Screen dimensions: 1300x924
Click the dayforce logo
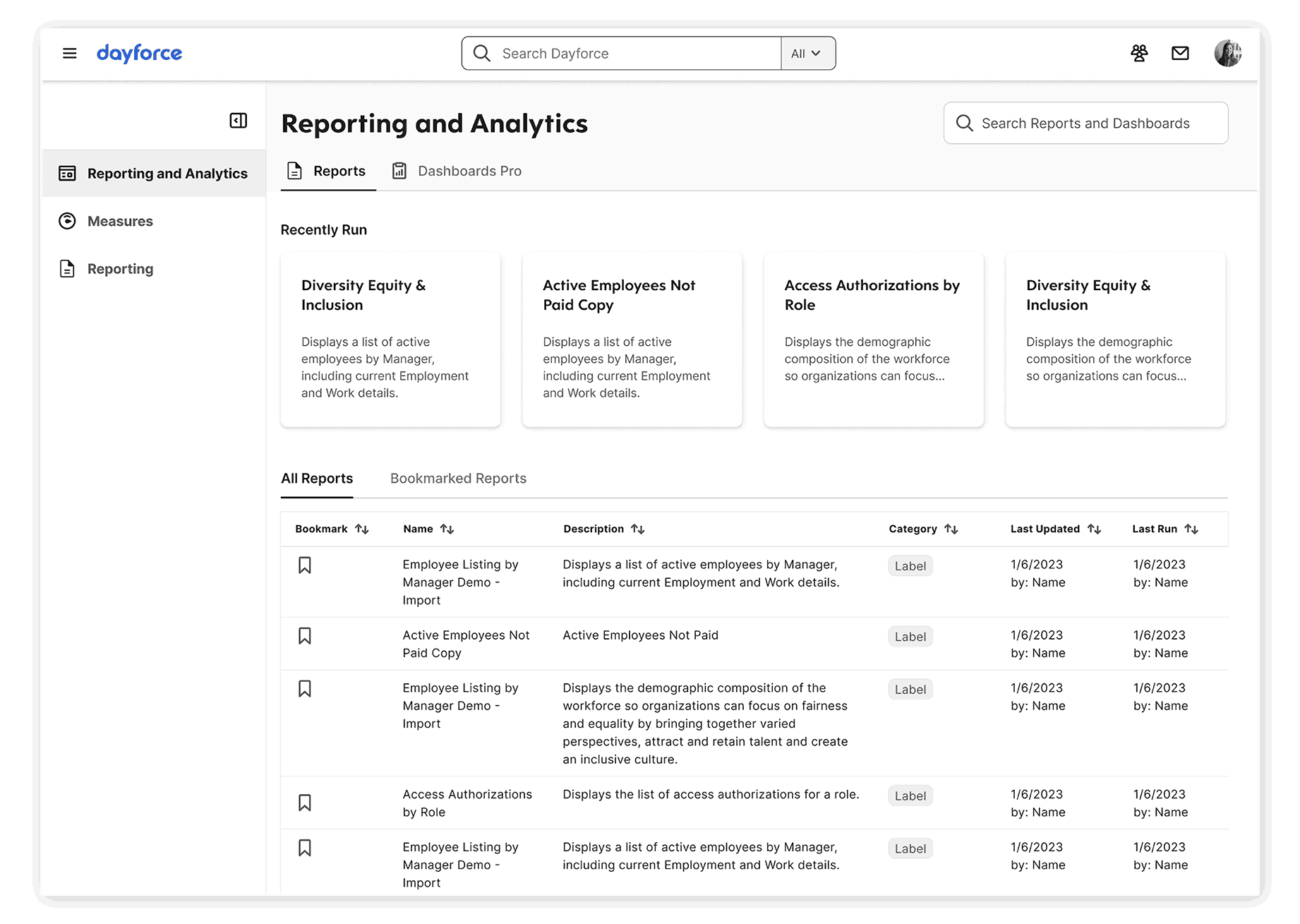click(139, 53)
